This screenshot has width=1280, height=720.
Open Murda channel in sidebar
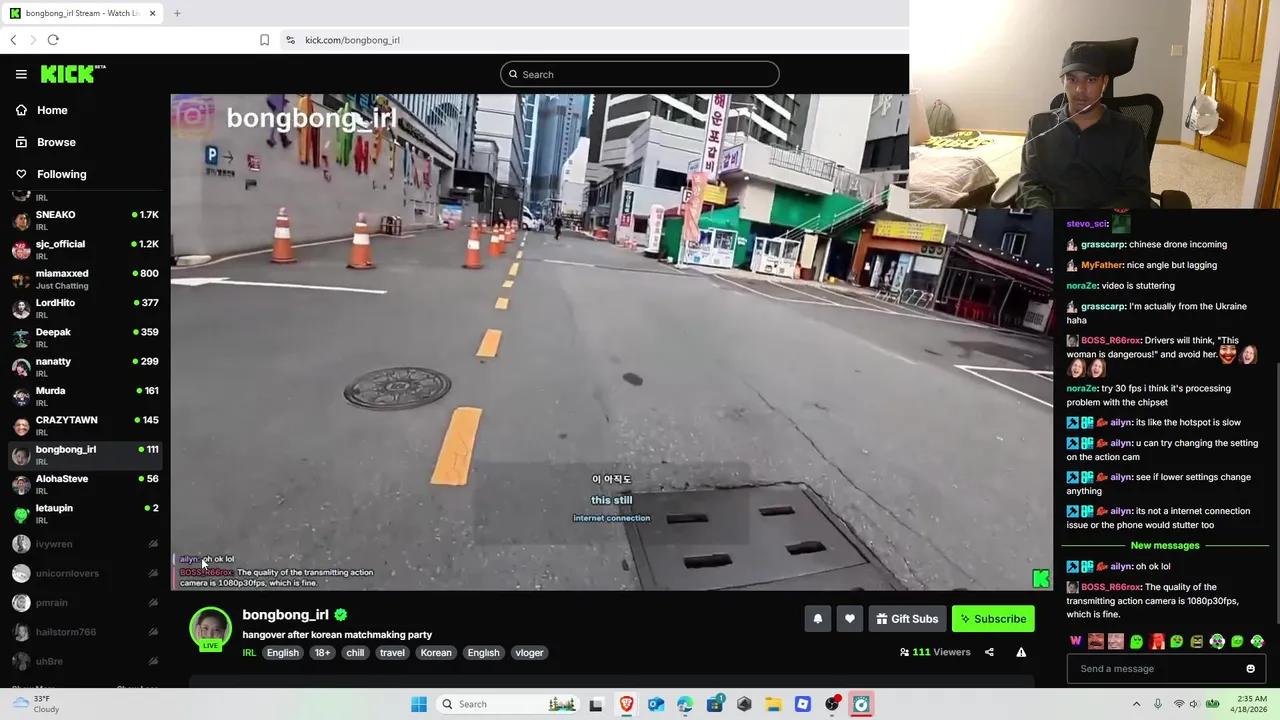pyautogui.click(x=85, y=396)
